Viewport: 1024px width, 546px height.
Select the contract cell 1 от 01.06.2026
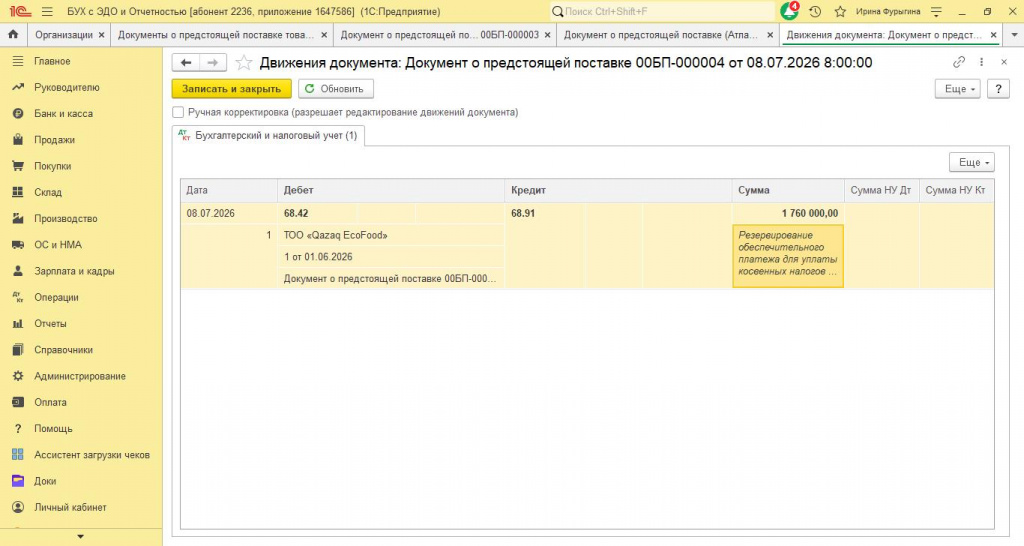pyautogui.click(x=391, y=257)
